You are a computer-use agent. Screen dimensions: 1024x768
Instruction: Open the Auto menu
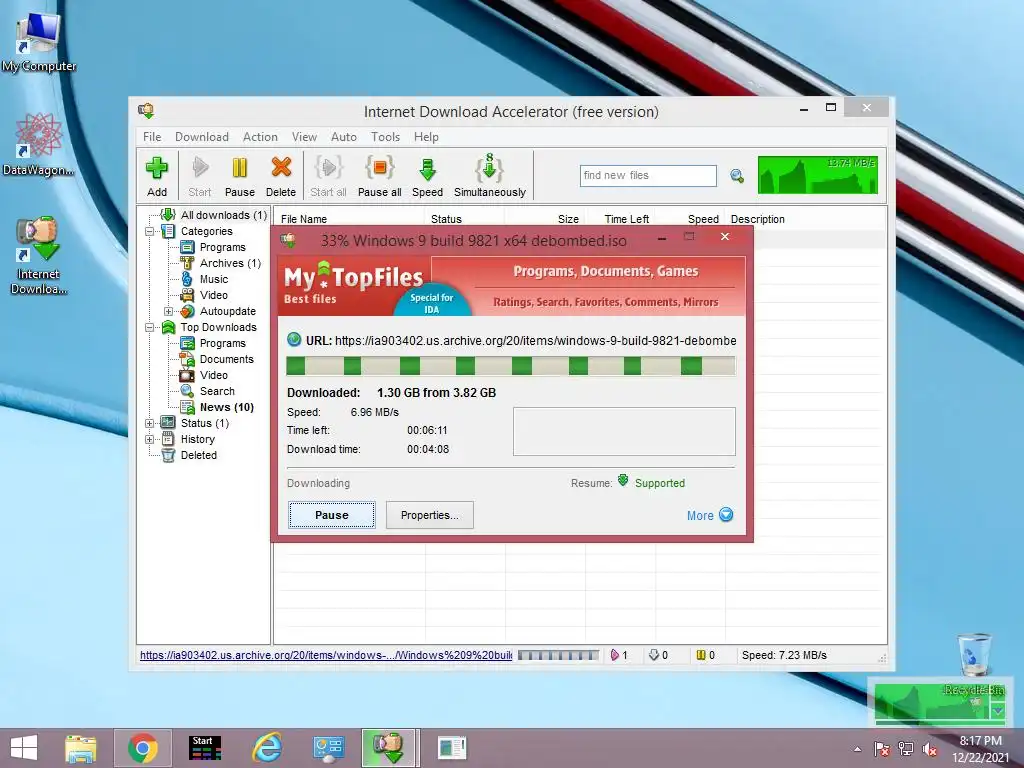pos(344,137)
